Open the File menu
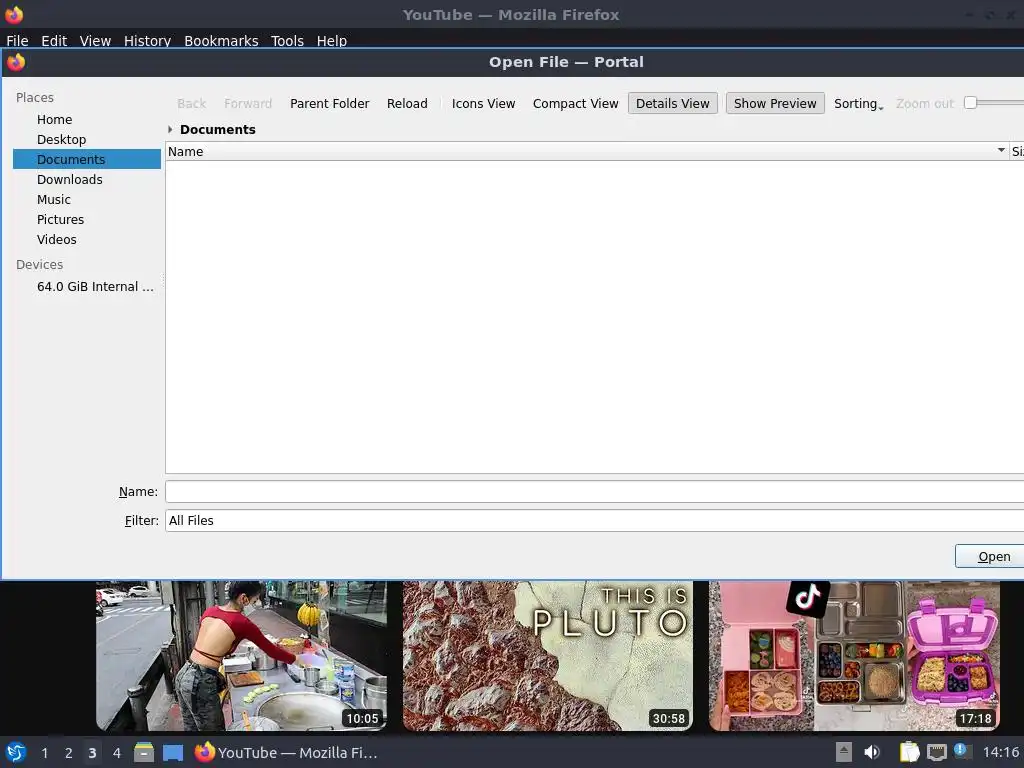This screenshot has height=768, width=1024. tap(17, 40)
